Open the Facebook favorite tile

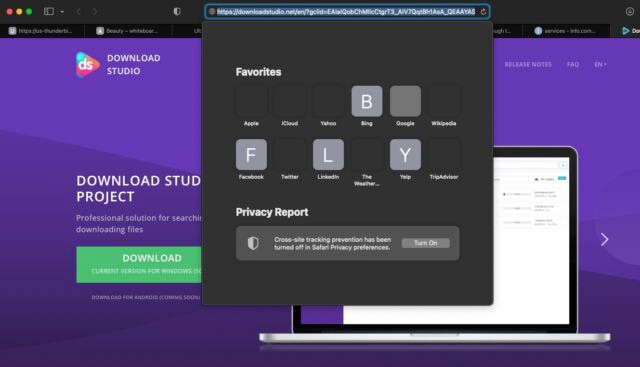[251, 154]
